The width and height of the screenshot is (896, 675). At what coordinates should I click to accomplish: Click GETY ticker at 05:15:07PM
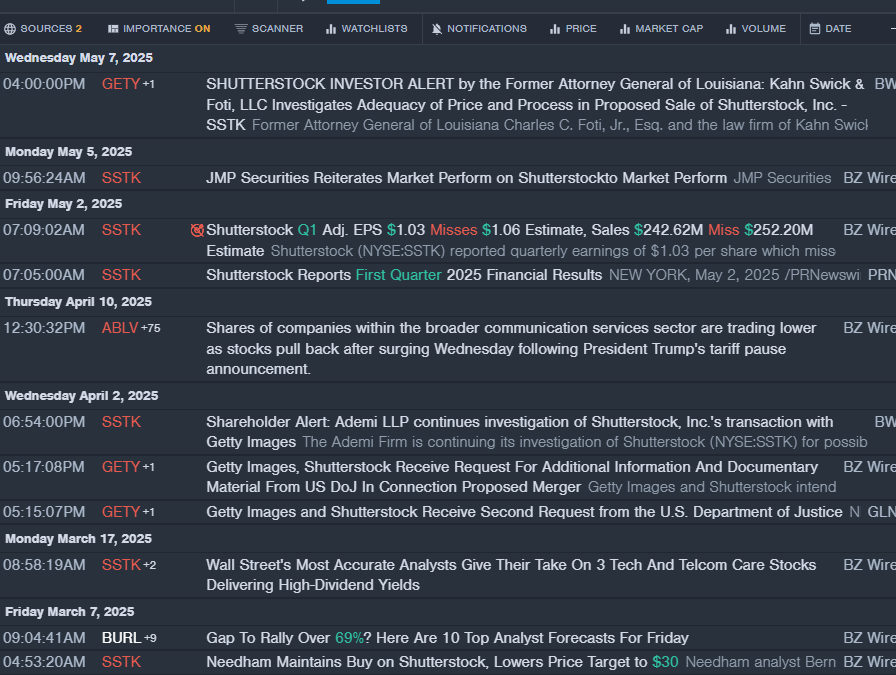coord(121,512)
